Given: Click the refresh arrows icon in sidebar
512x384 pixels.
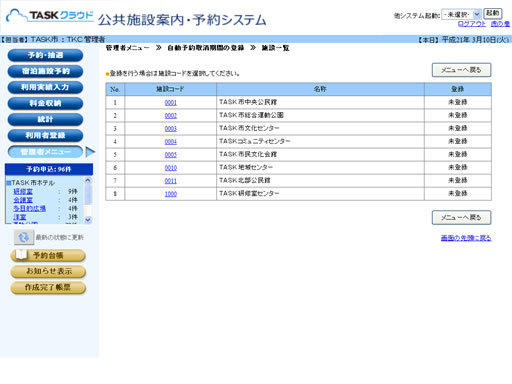Looking at the screenshot, I should (24, 237).
